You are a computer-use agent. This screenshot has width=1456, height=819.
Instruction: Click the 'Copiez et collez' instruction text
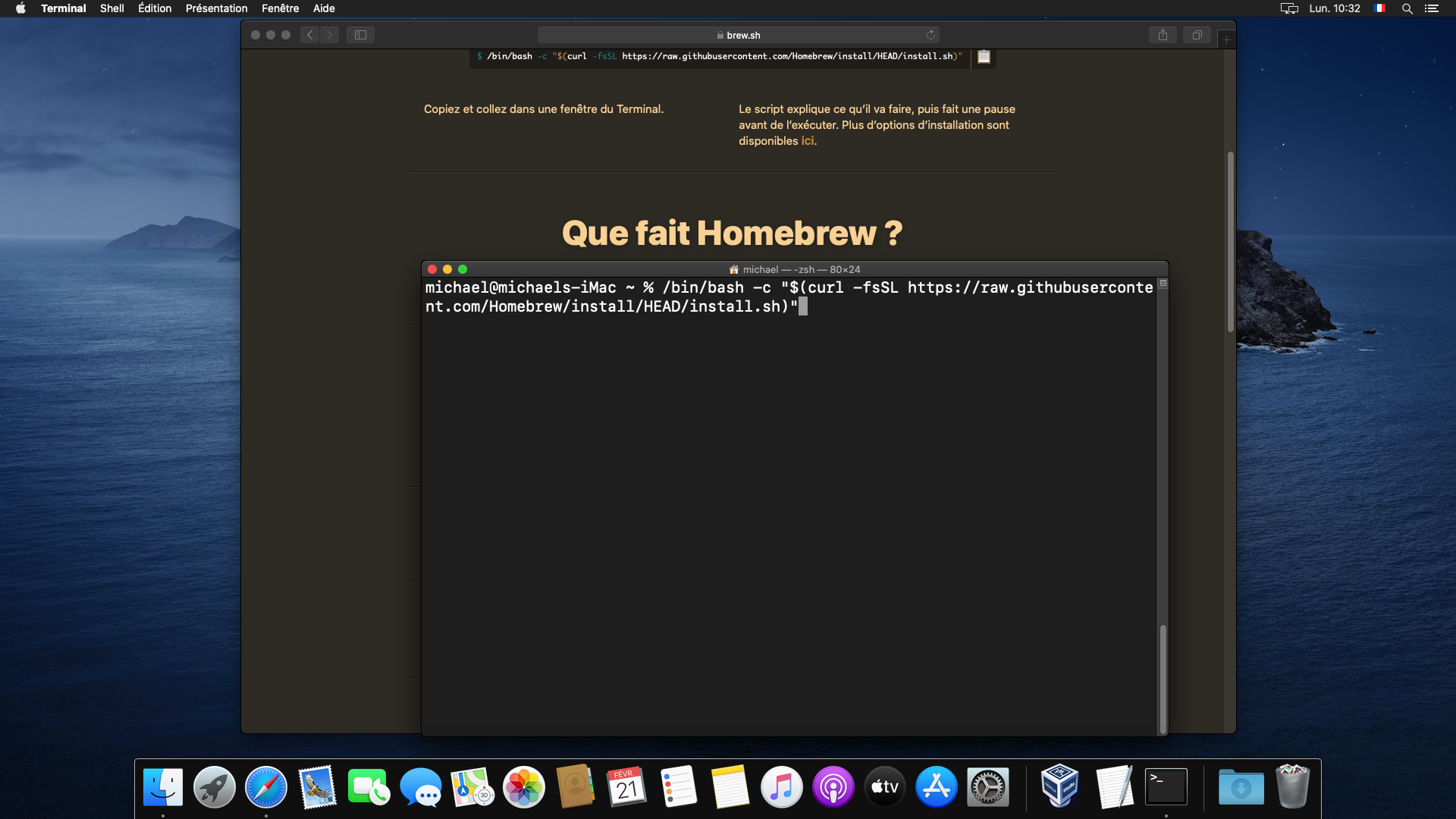544,109
